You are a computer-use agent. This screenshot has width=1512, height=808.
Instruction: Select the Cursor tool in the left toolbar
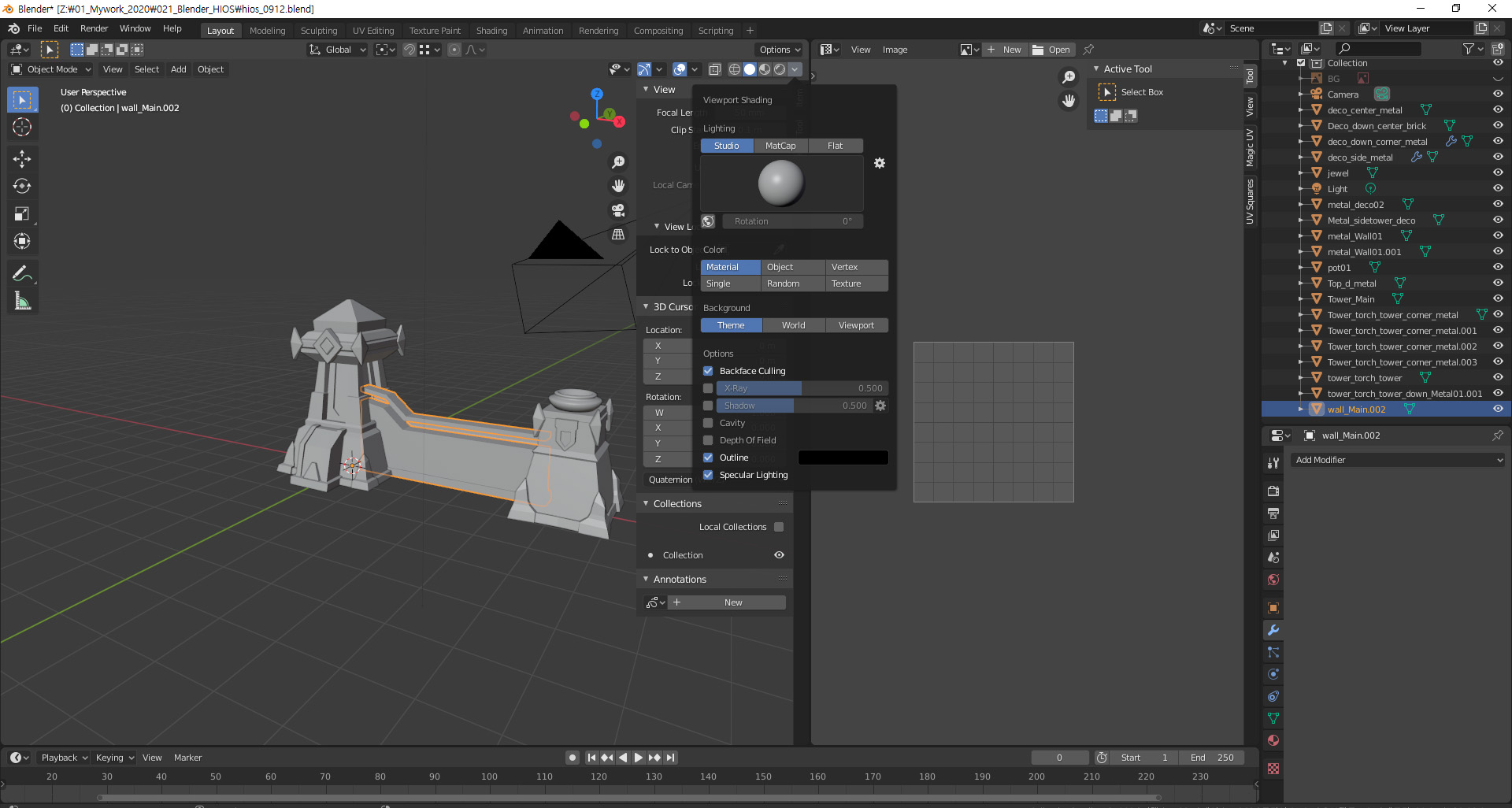[22, 127]
